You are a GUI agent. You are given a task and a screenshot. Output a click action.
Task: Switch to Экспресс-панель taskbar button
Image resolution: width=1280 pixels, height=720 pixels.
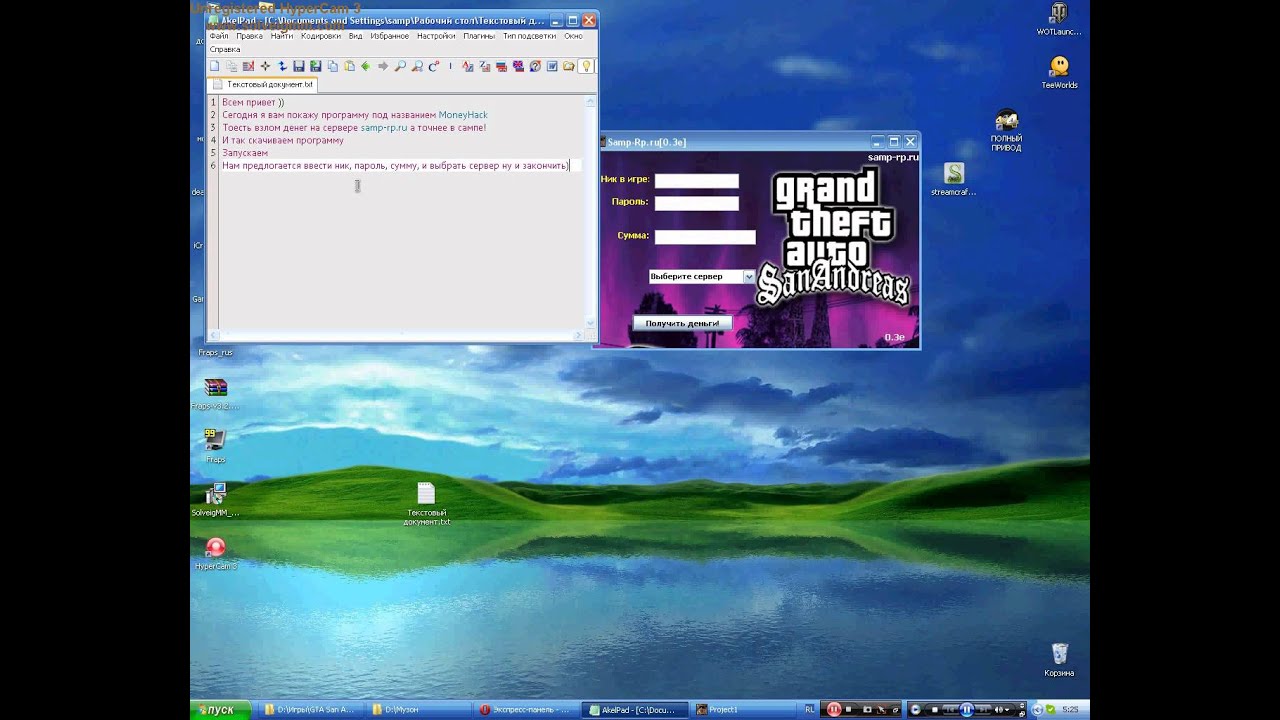pyautogui.click(x=525, y=710)
